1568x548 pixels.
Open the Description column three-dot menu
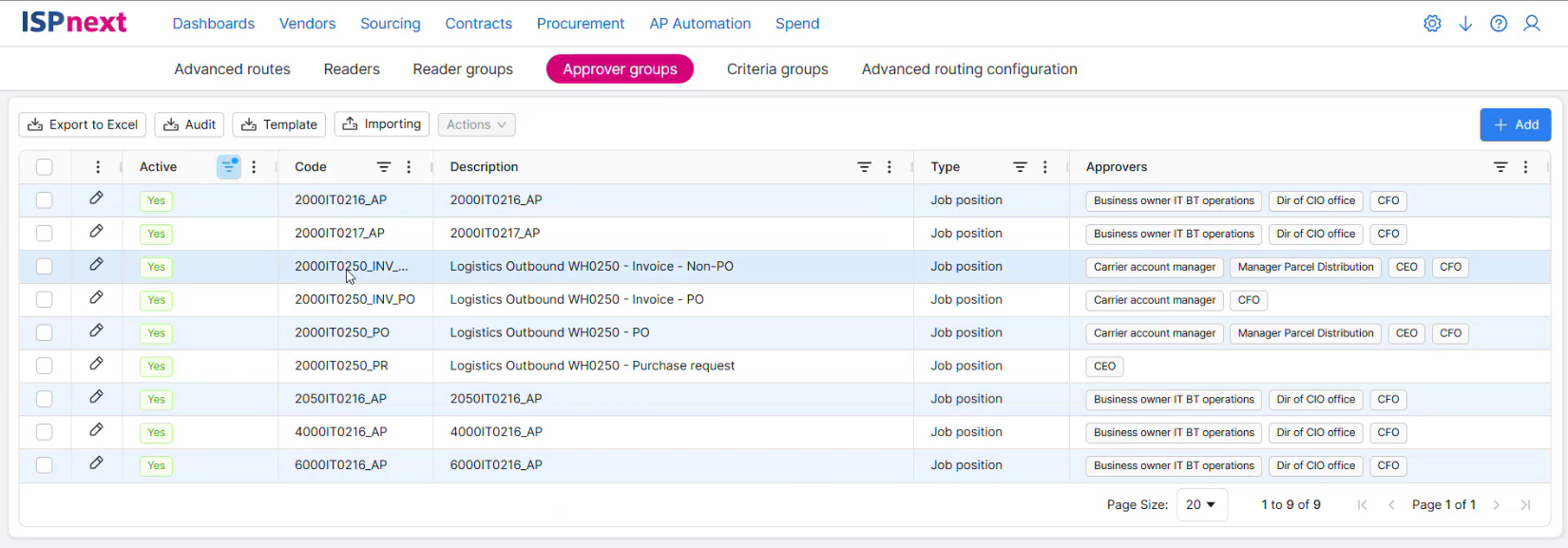click(889, 167)
